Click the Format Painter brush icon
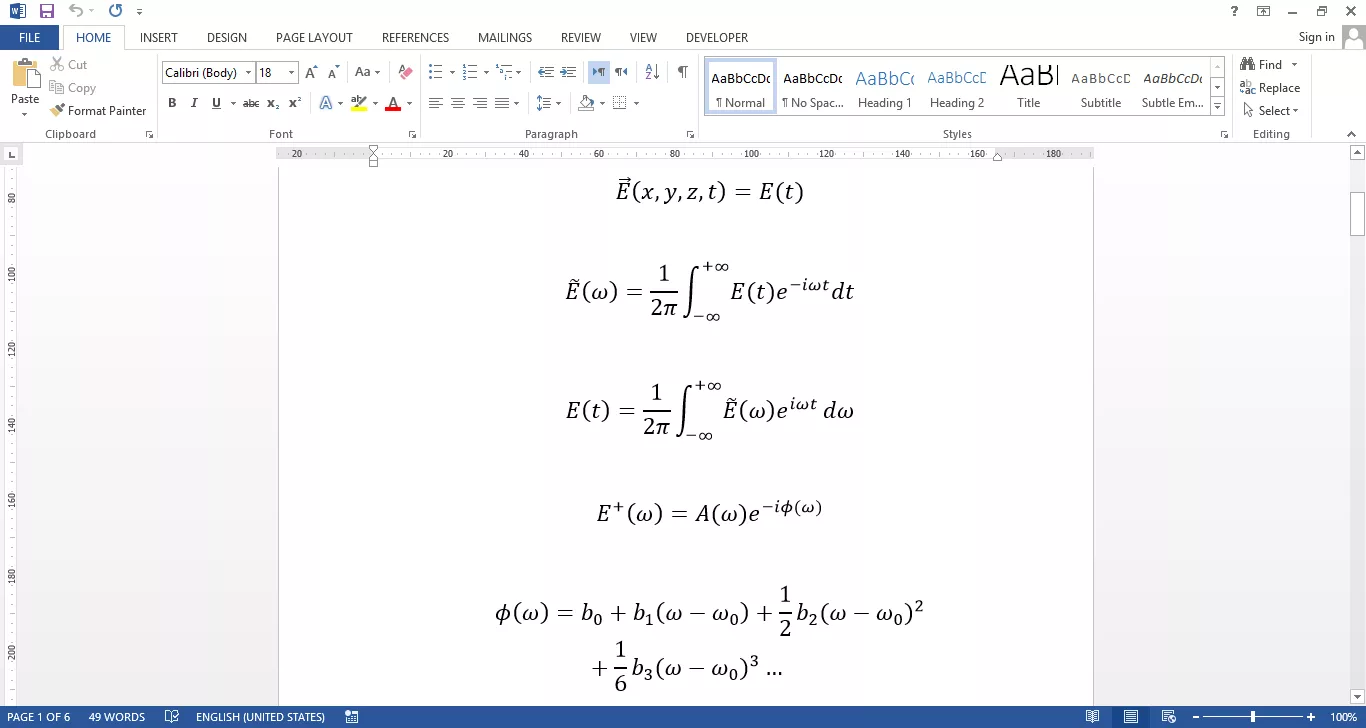This screenshot has height=728, width=1366. (58, 111)
